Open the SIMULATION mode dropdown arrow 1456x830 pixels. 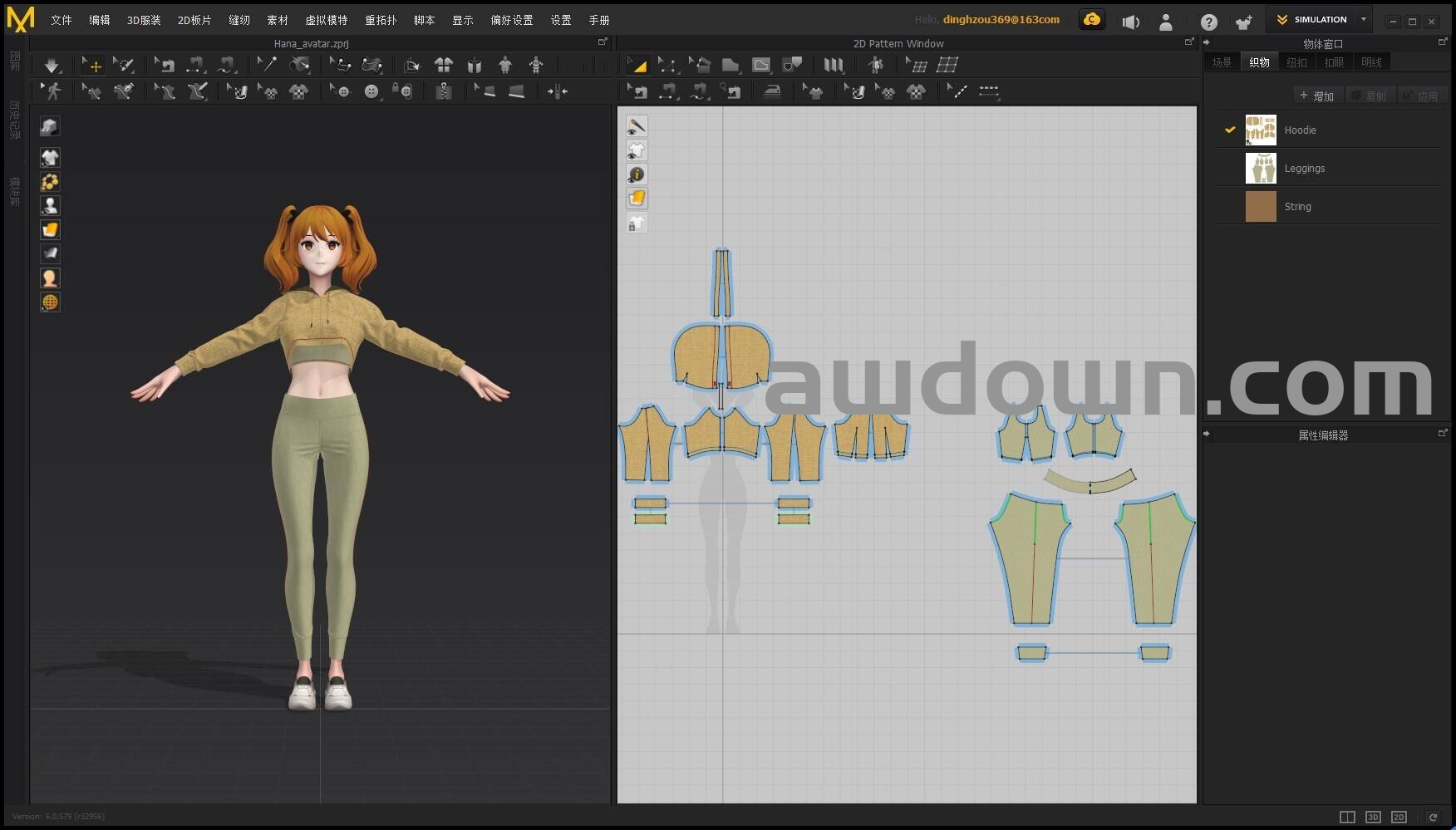pos(1364,19)
